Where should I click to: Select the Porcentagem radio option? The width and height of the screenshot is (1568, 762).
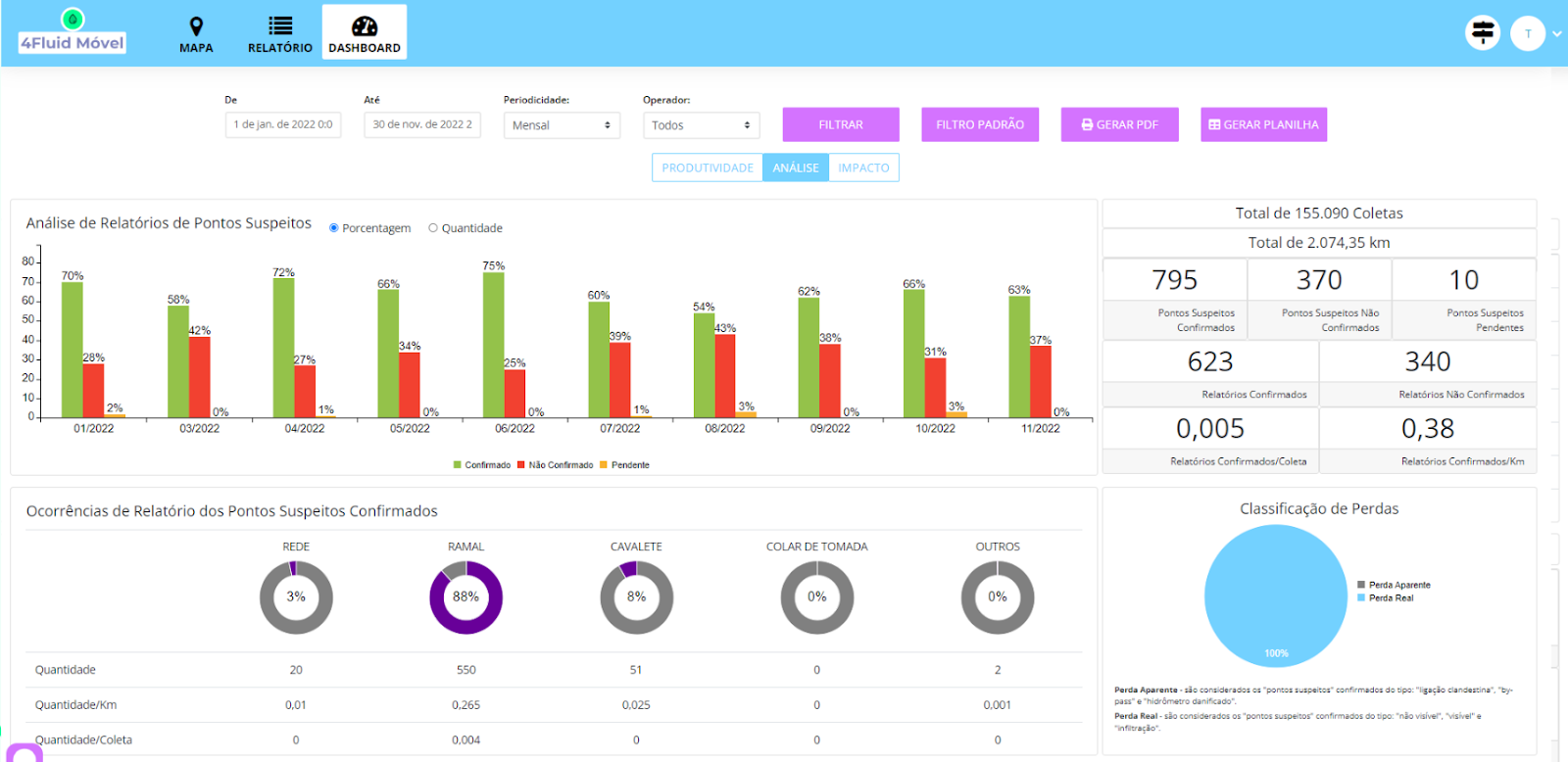coord(334,228)
